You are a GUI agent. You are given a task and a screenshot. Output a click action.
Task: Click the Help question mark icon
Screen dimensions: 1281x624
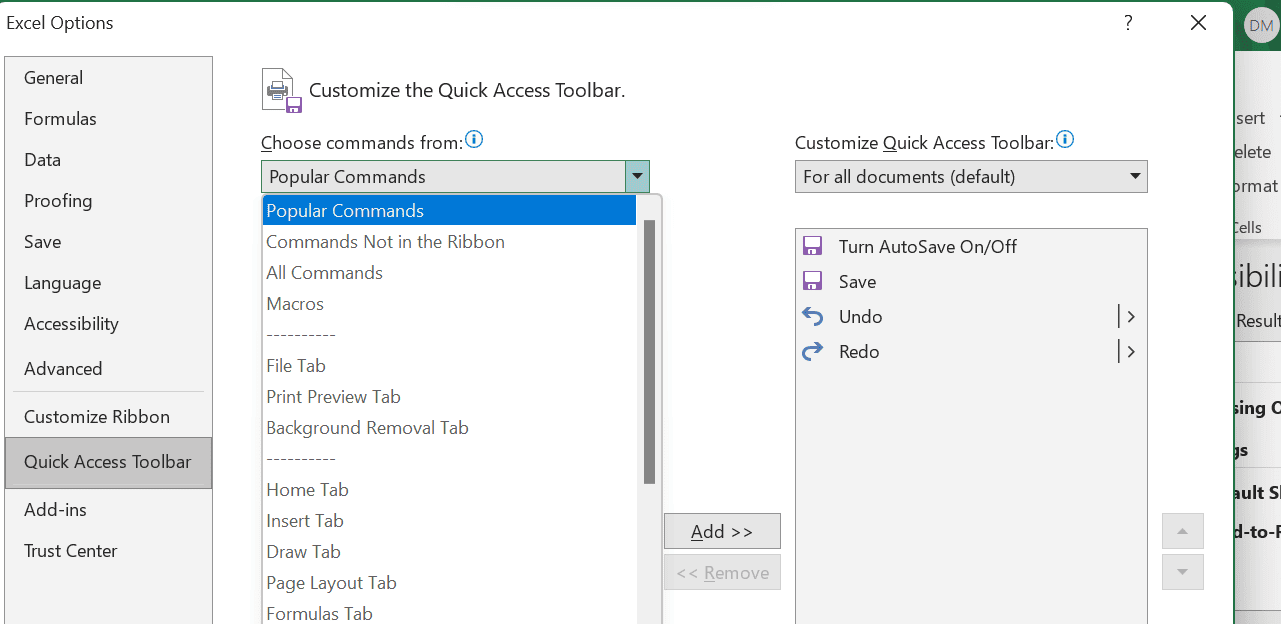[x=1127, y=22]
